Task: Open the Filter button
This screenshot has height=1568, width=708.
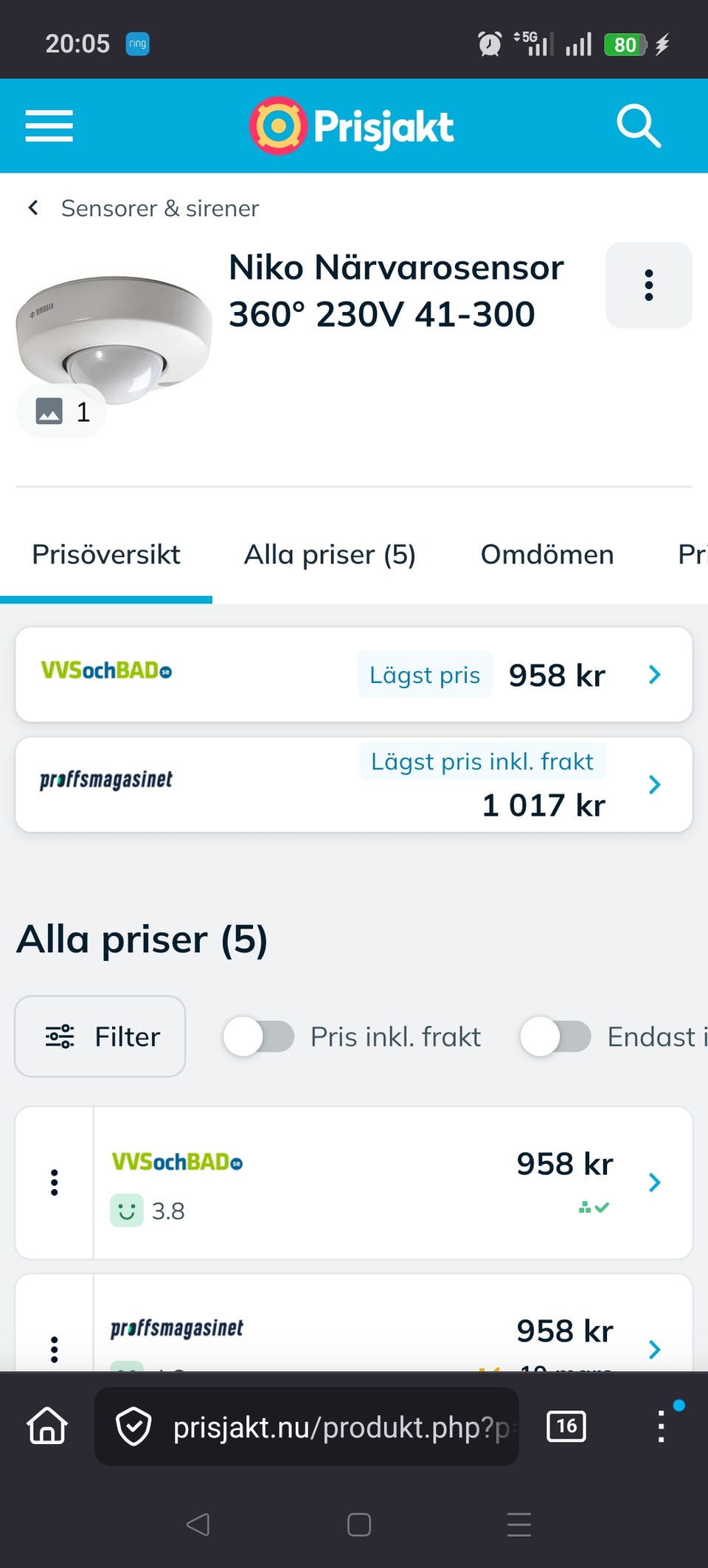Action: tap(100, 1036)
